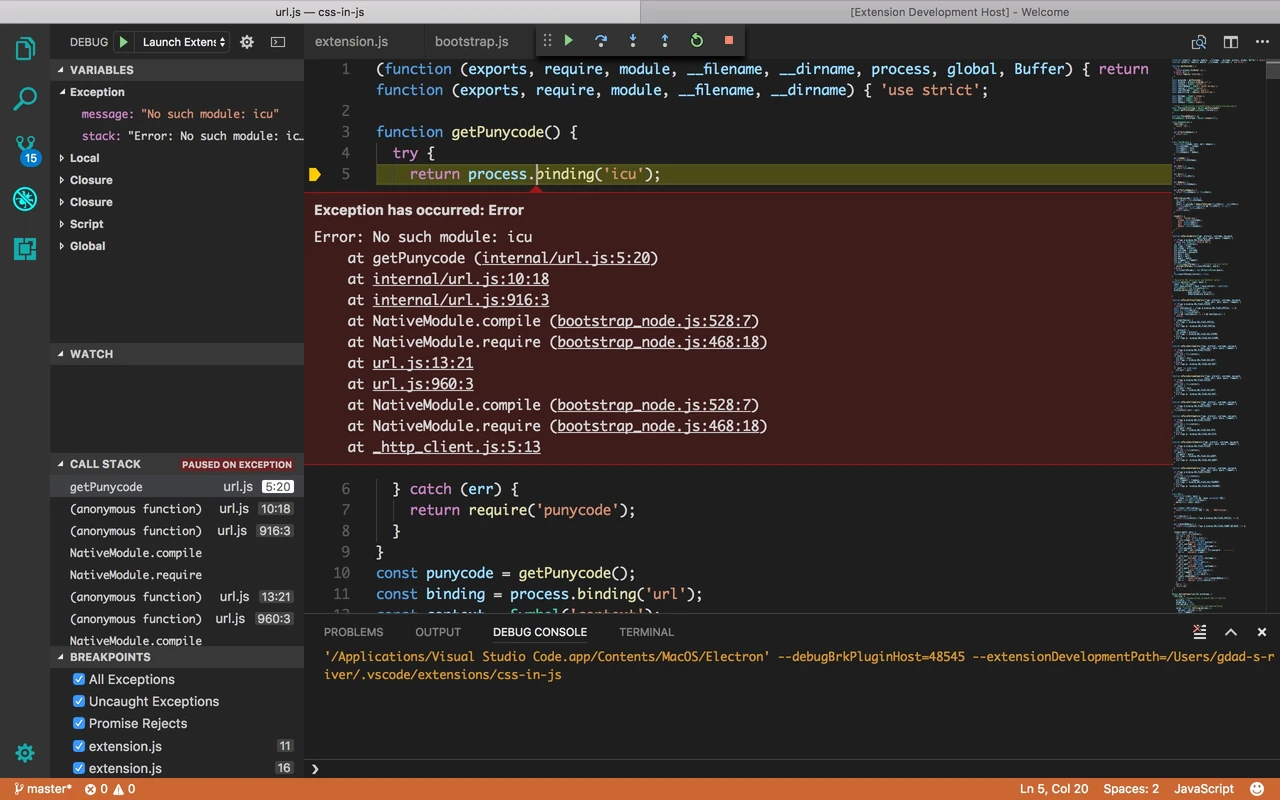The height and width of the screenshot is (800, 1280).
Task: Collapse the Exception scope
Action: 177,92
